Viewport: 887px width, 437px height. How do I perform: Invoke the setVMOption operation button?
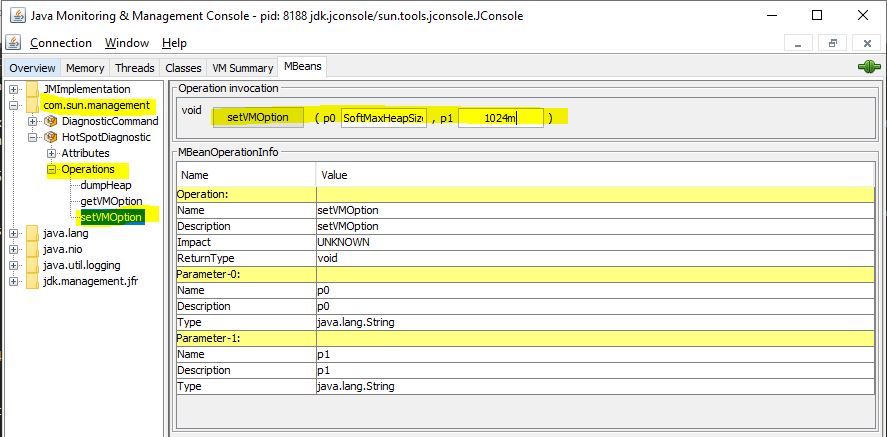click(x=258, y=118)
